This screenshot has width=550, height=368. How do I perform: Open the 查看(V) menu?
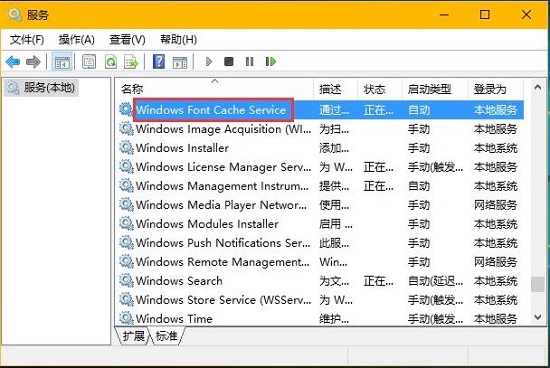pos(127,39)
